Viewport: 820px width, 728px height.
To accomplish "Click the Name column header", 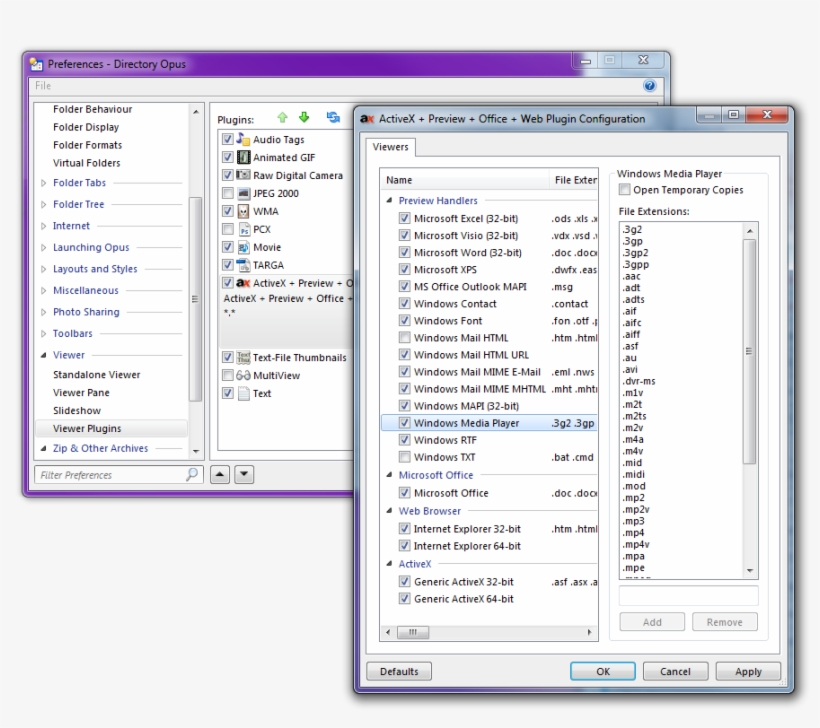I will (x=465, y=180).
